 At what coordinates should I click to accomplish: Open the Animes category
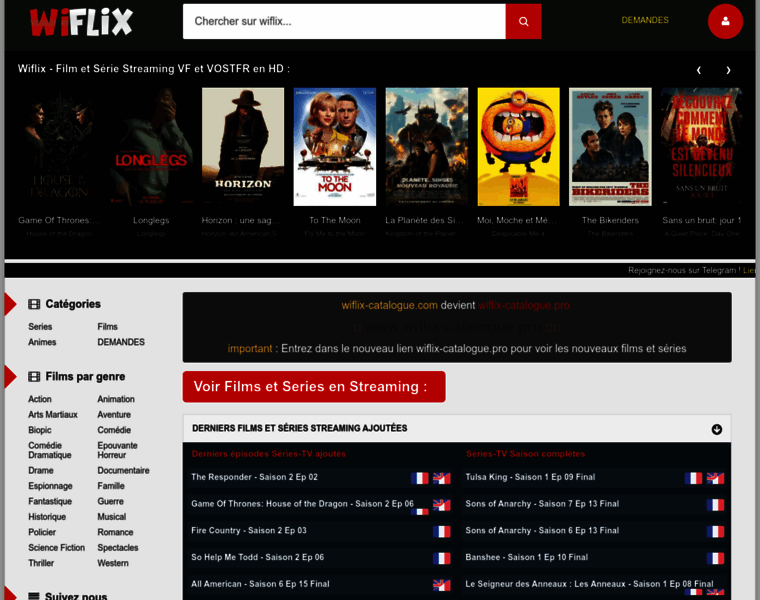(42, 342)
